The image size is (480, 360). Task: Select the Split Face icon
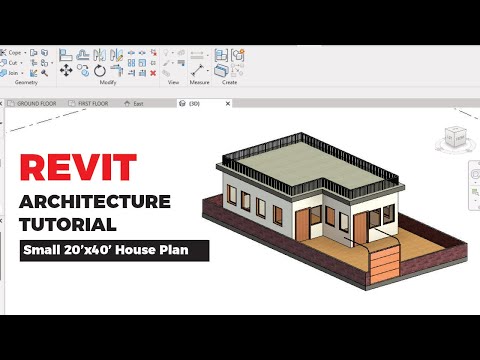pyautogui.click(x=45, y=53)
